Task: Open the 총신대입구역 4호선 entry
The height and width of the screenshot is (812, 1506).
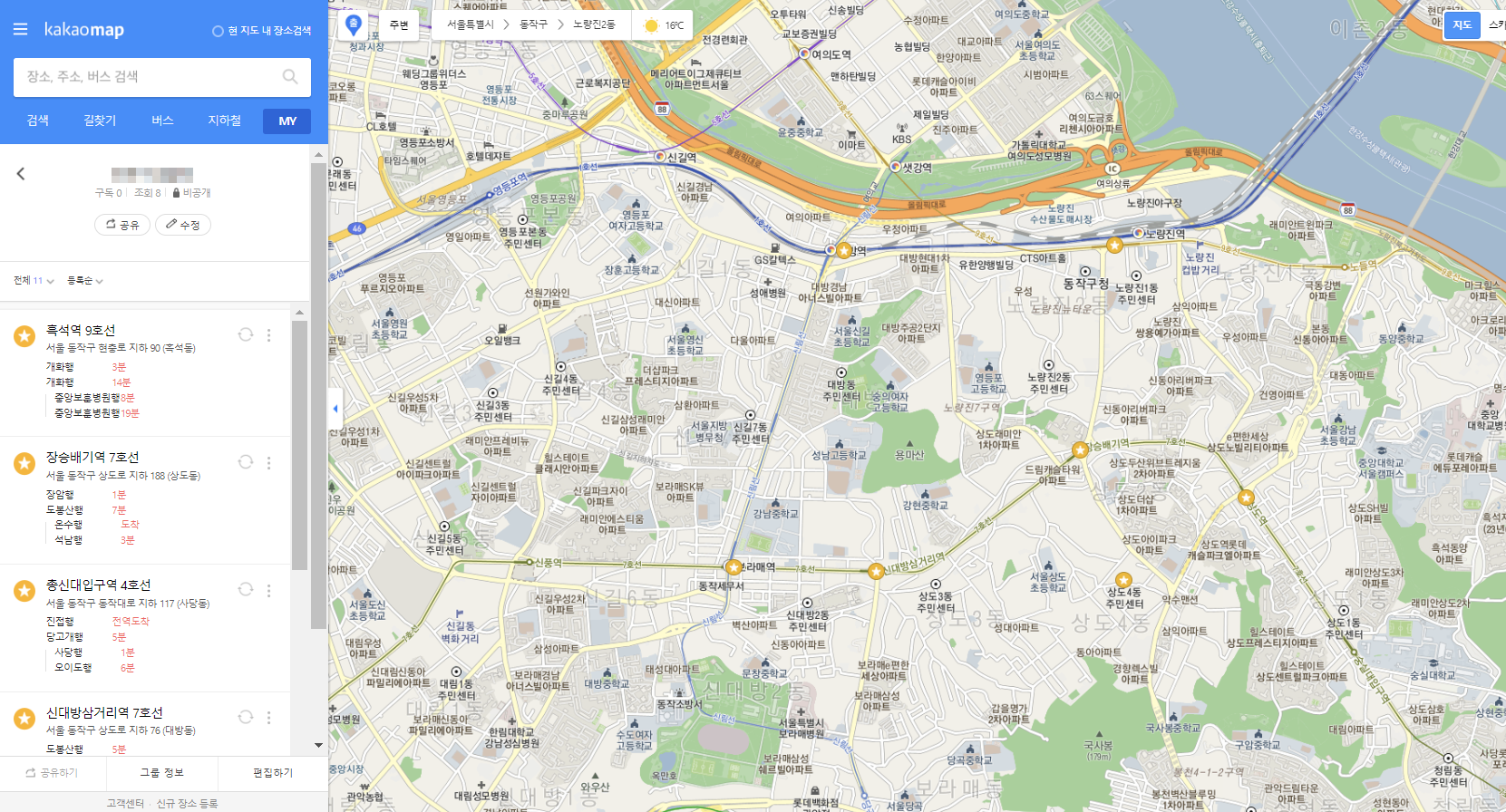Action: pos(99,585)
